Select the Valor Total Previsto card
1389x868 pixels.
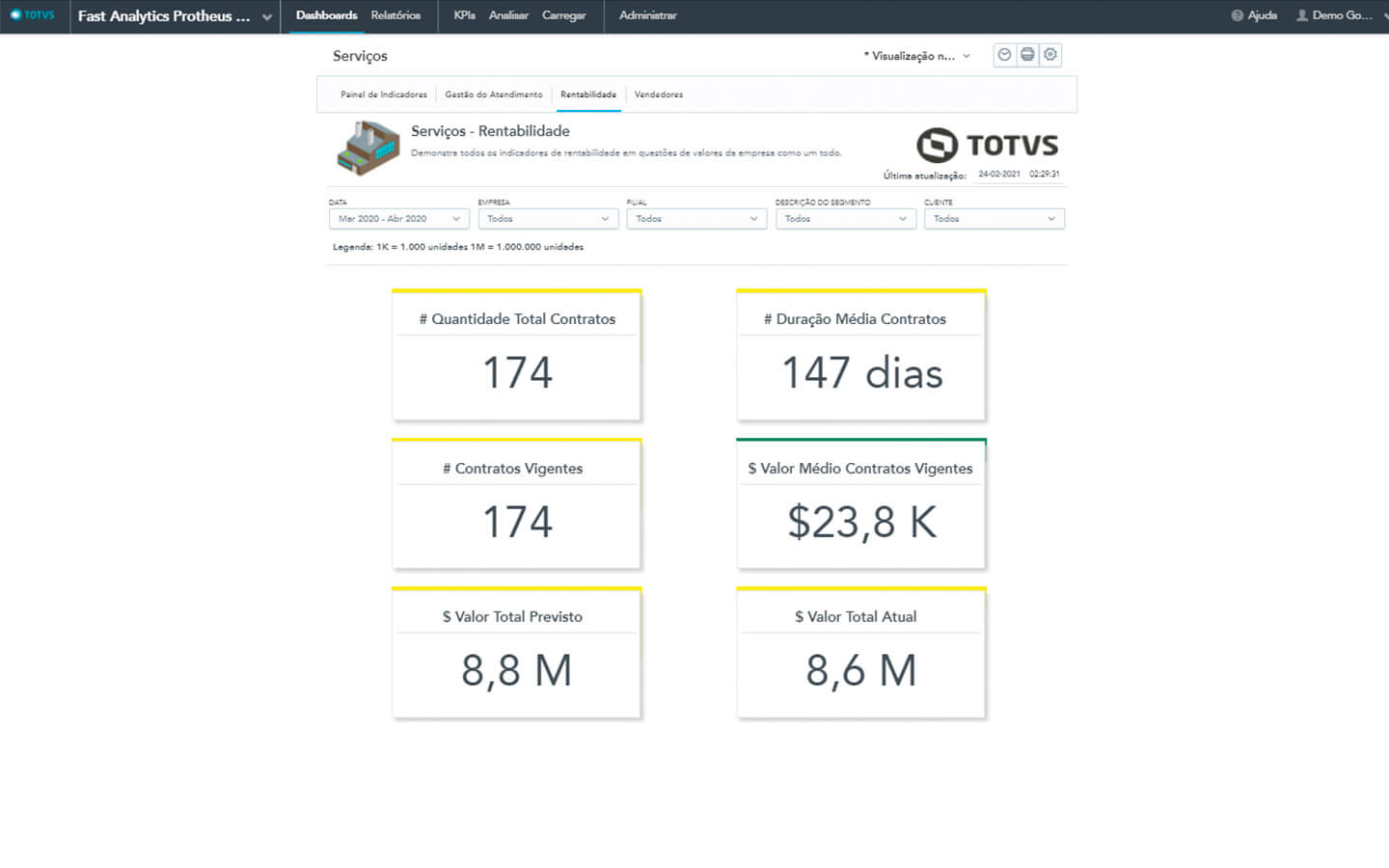(x=516, y=653)
